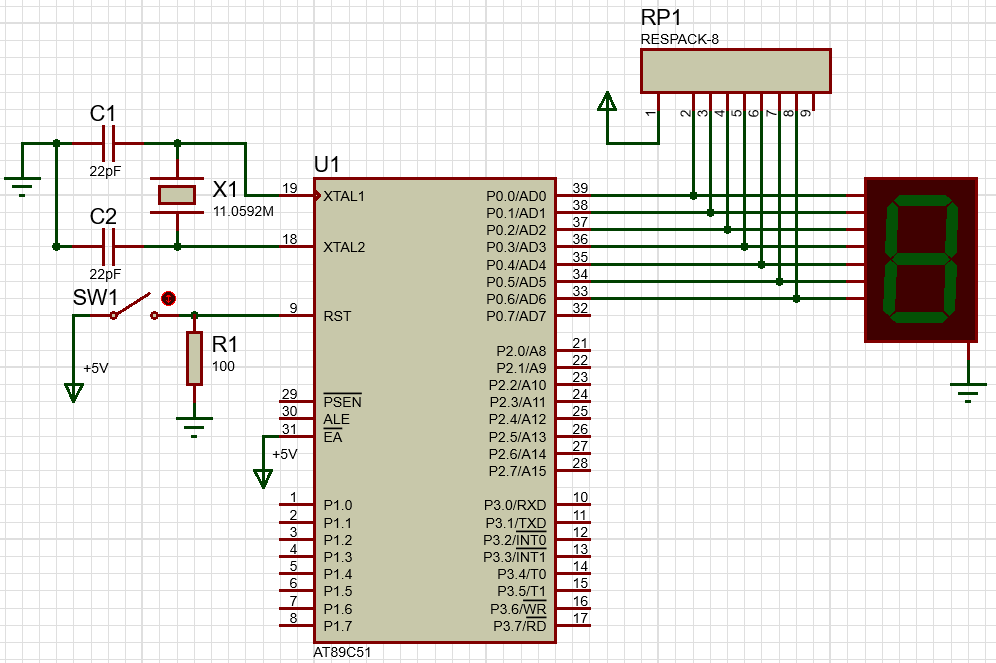This screenshot has height=663, width=996.
Task: Click the P3.2/INT0 pin label
Action: point(515,540)
